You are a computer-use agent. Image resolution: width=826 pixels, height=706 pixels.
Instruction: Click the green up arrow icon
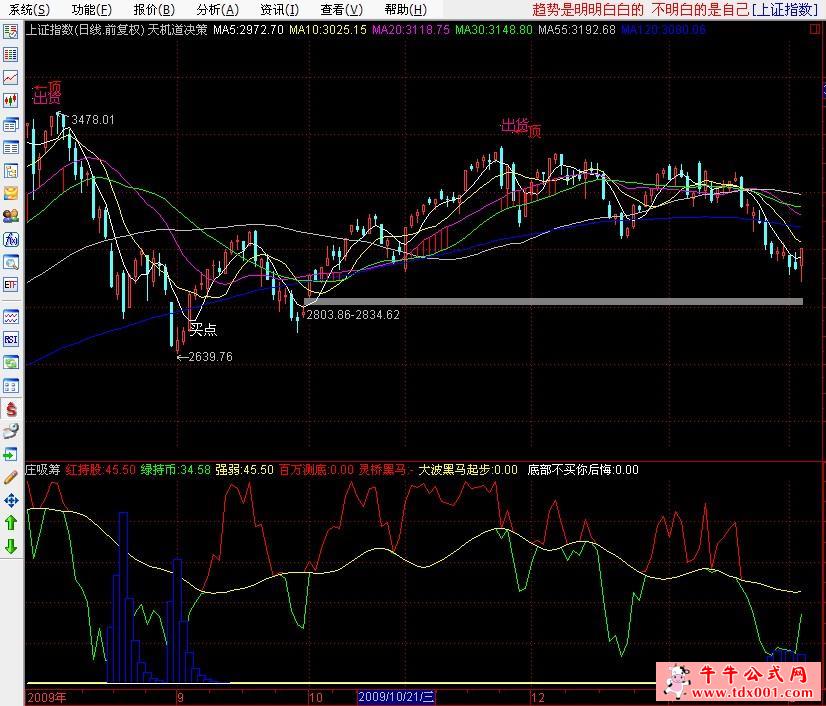pos(11,523)
